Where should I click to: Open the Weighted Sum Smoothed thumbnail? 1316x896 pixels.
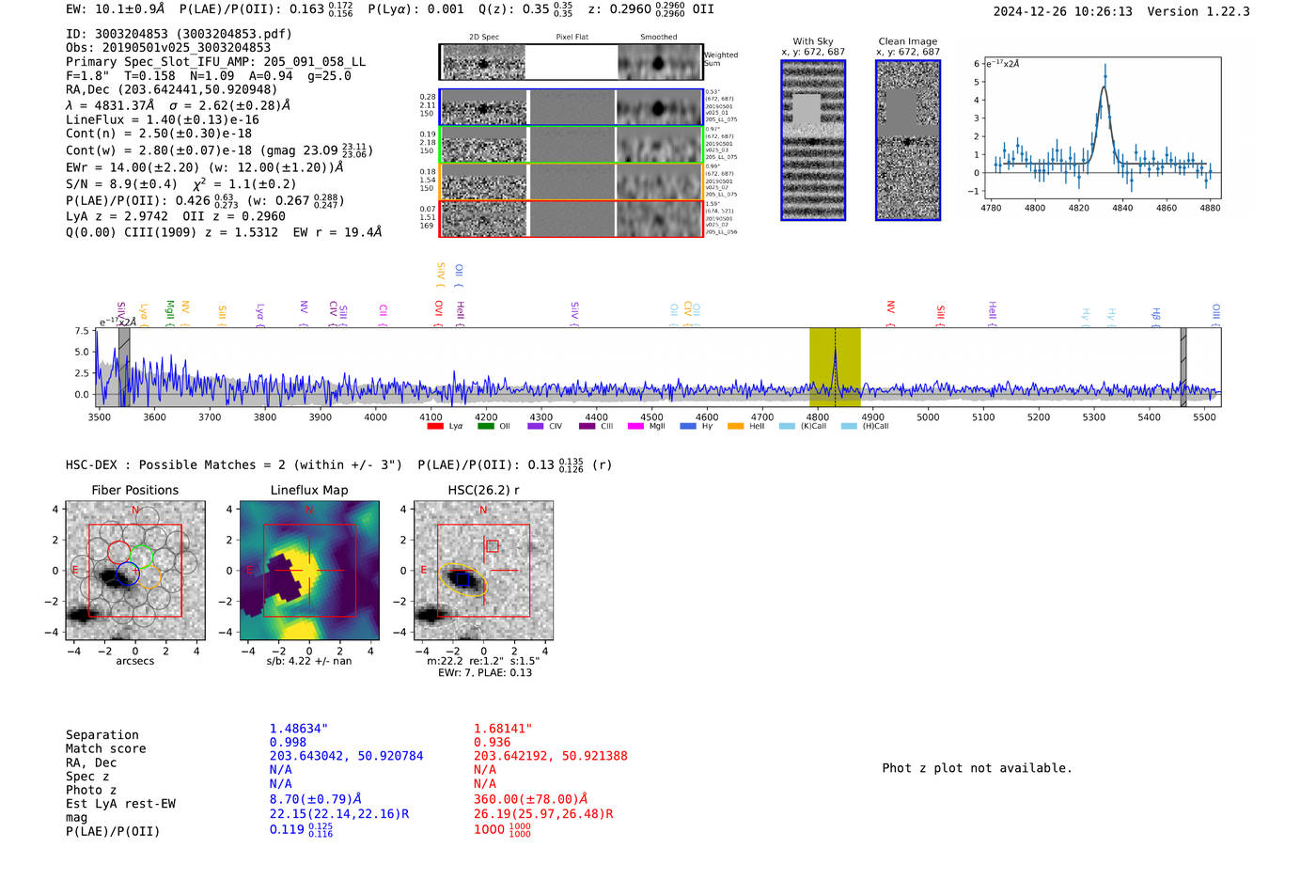[659, 63]
